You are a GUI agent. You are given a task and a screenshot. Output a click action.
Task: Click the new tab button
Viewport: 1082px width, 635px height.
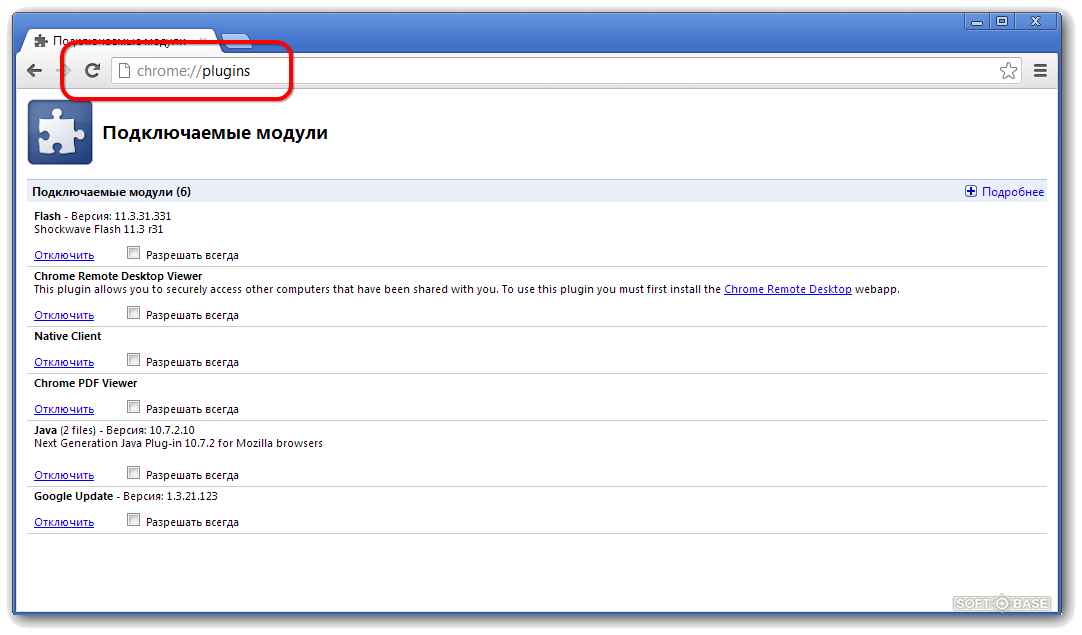pyautogui.click(x=236, y=41)
